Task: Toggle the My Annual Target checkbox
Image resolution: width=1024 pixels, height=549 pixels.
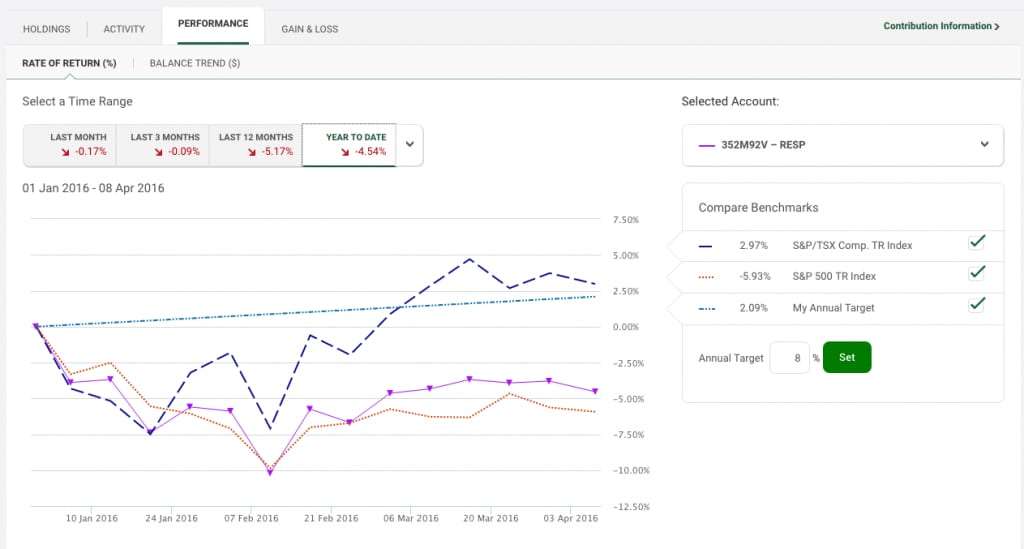Action: [976, 305]
